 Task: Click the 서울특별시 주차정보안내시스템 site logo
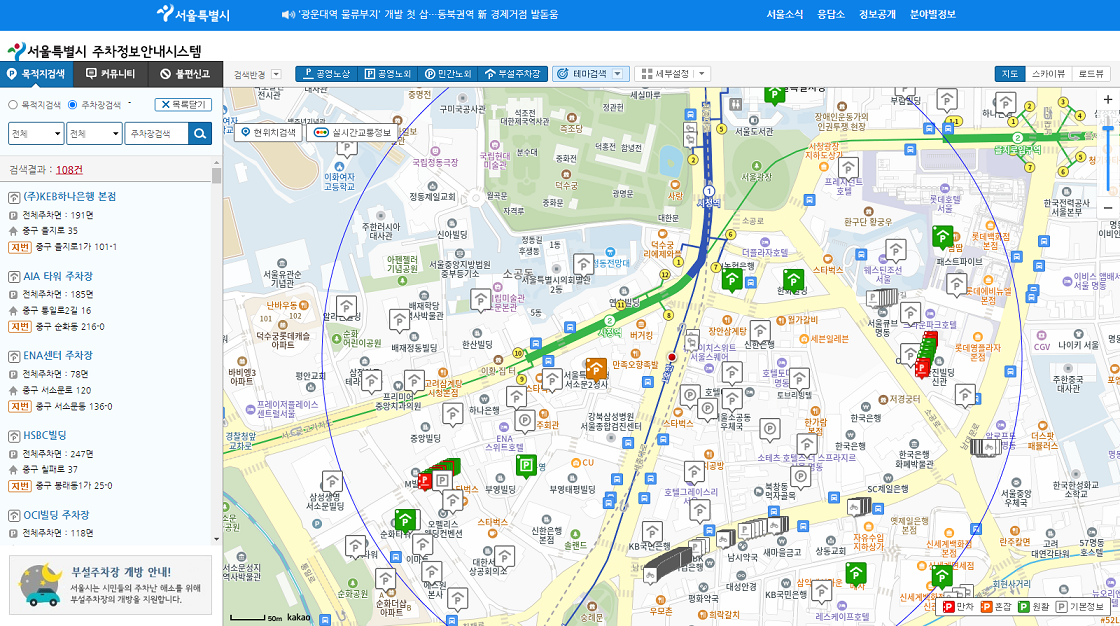pos(104,51)
